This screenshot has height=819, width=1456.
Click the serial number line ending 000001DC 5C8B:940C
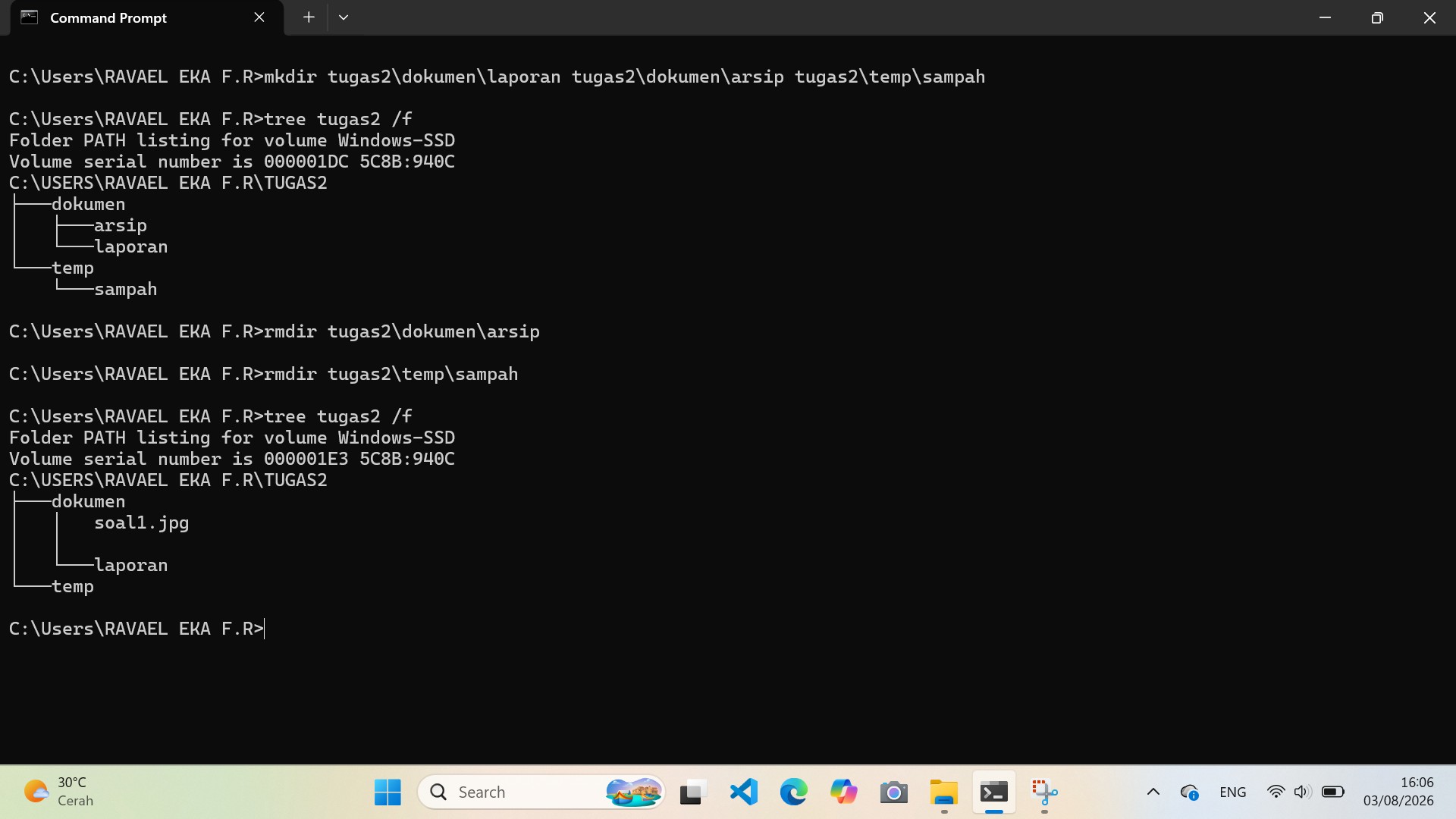(232, 162)
